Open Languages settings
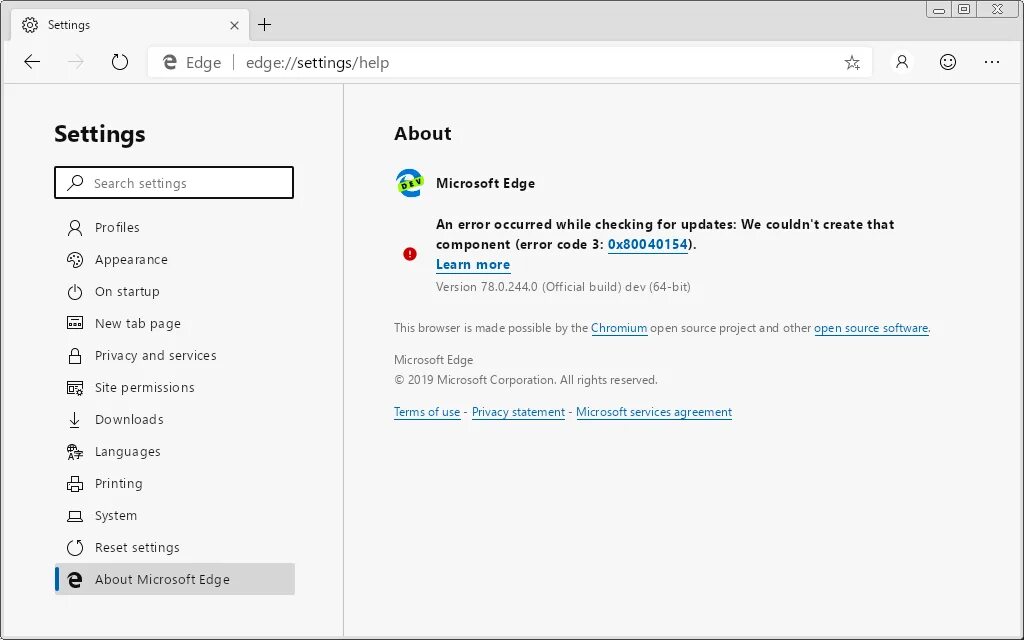This screenshot has height=640, width=1024. click(x=174, y=451)
